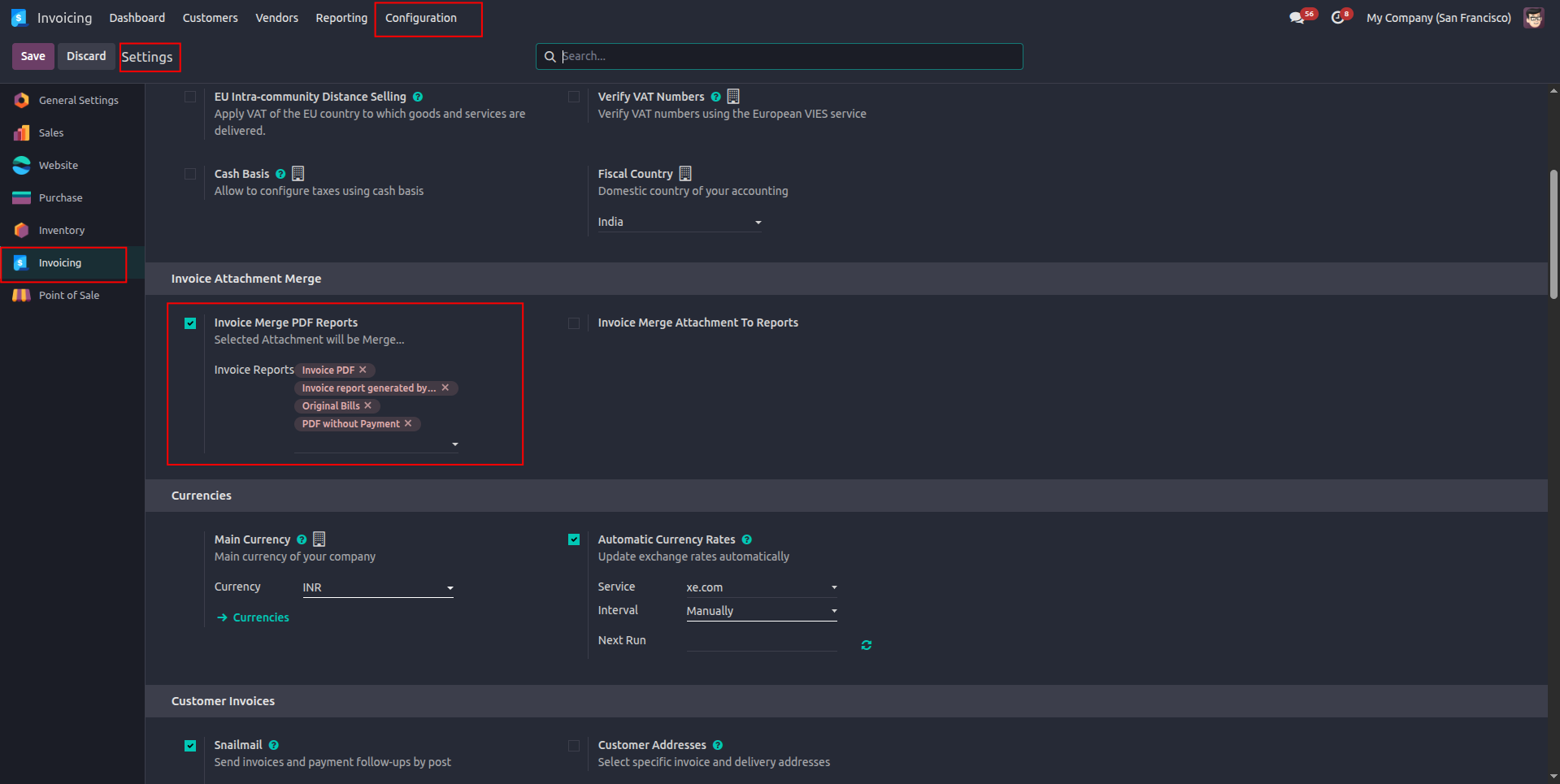This screenshot has height=784, width=1560.
Task: Click help icon beside Automatic Currency Rates
Action: [747, 539]
